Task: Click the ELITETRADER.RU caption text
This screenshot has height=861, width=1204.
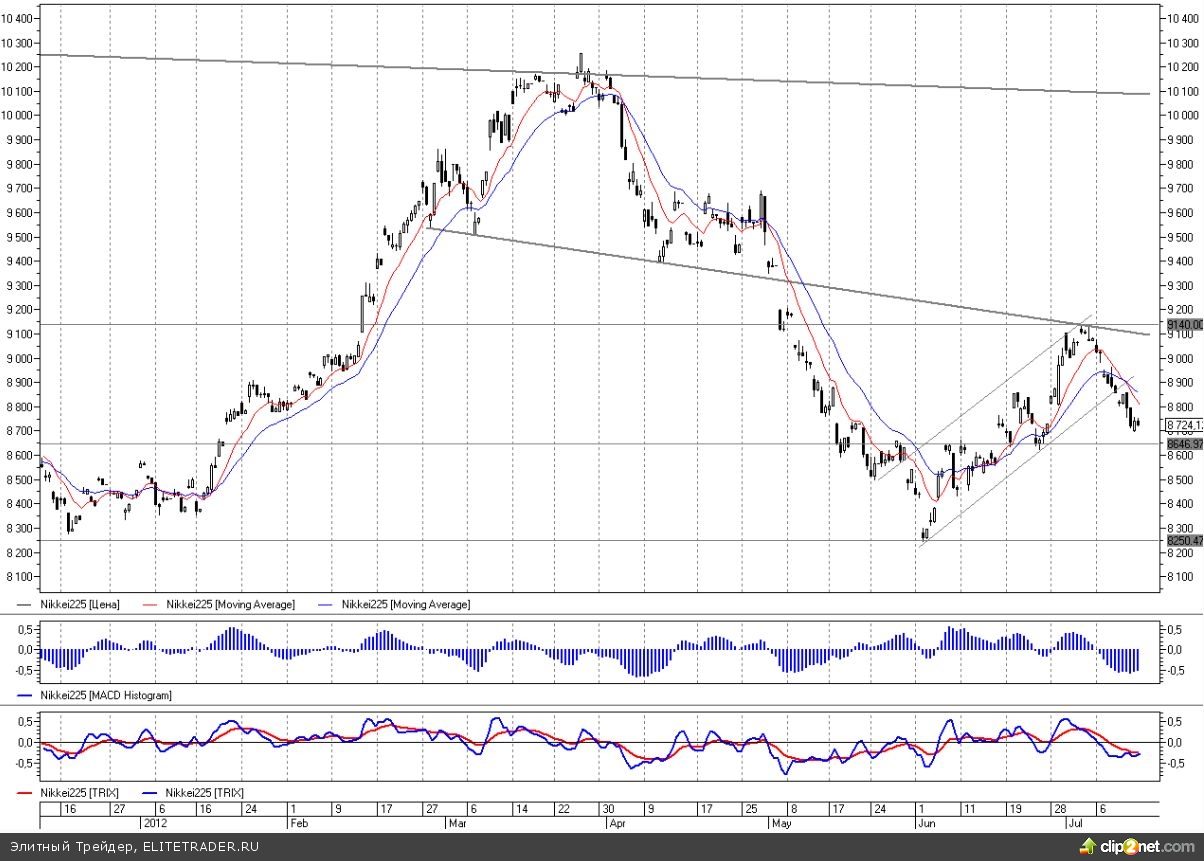Action: [x=200, y=846]
